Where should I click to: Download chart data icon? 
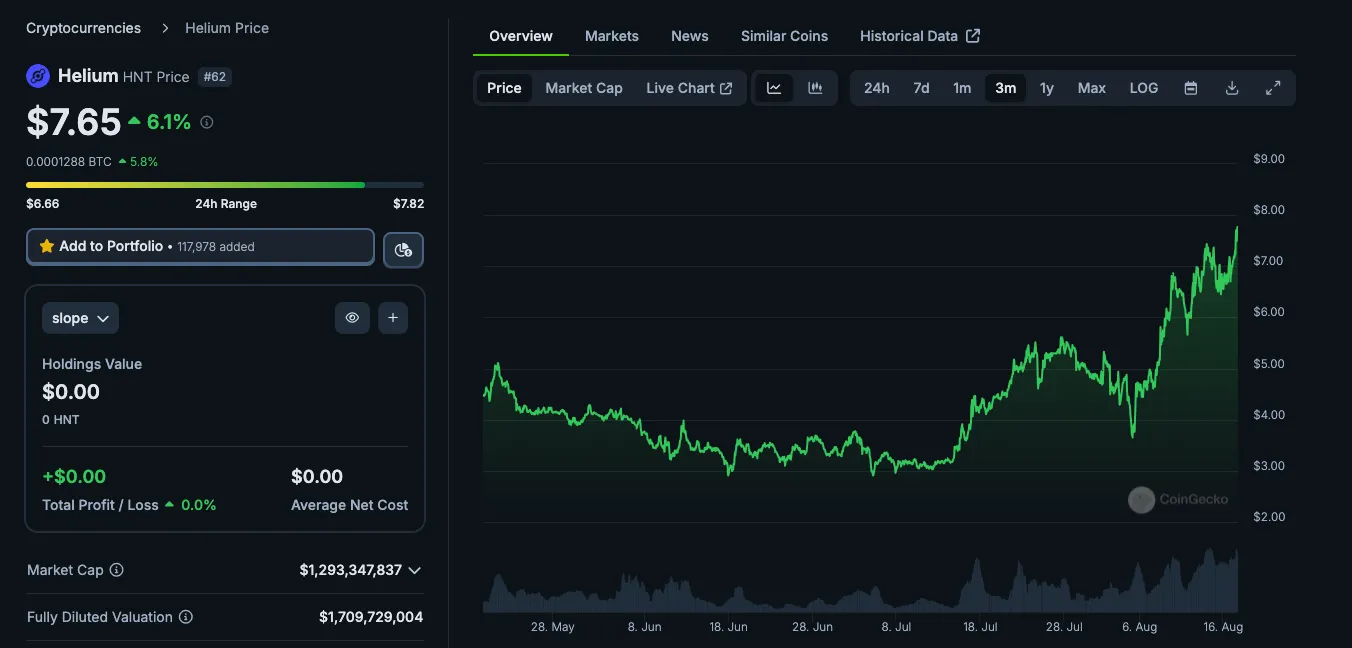[1232, 88]
